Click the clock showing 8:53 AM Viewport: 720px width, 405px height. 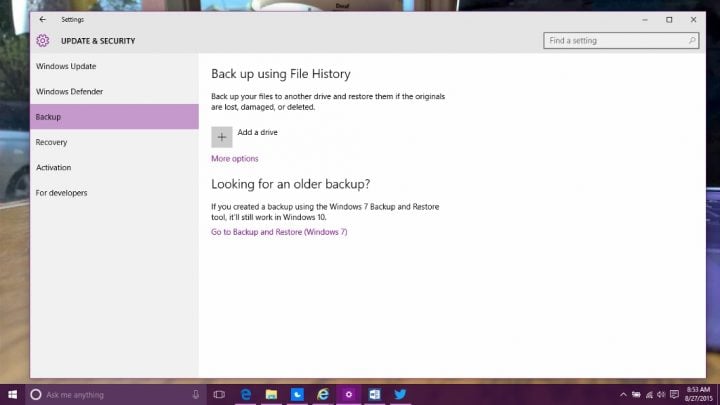click(698, 394)
